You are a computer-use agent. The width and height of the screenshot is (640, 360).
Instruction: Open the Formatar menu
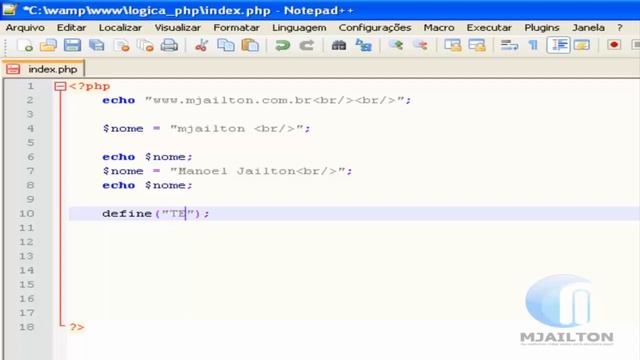pyautogui.click(x=236, y=28)
